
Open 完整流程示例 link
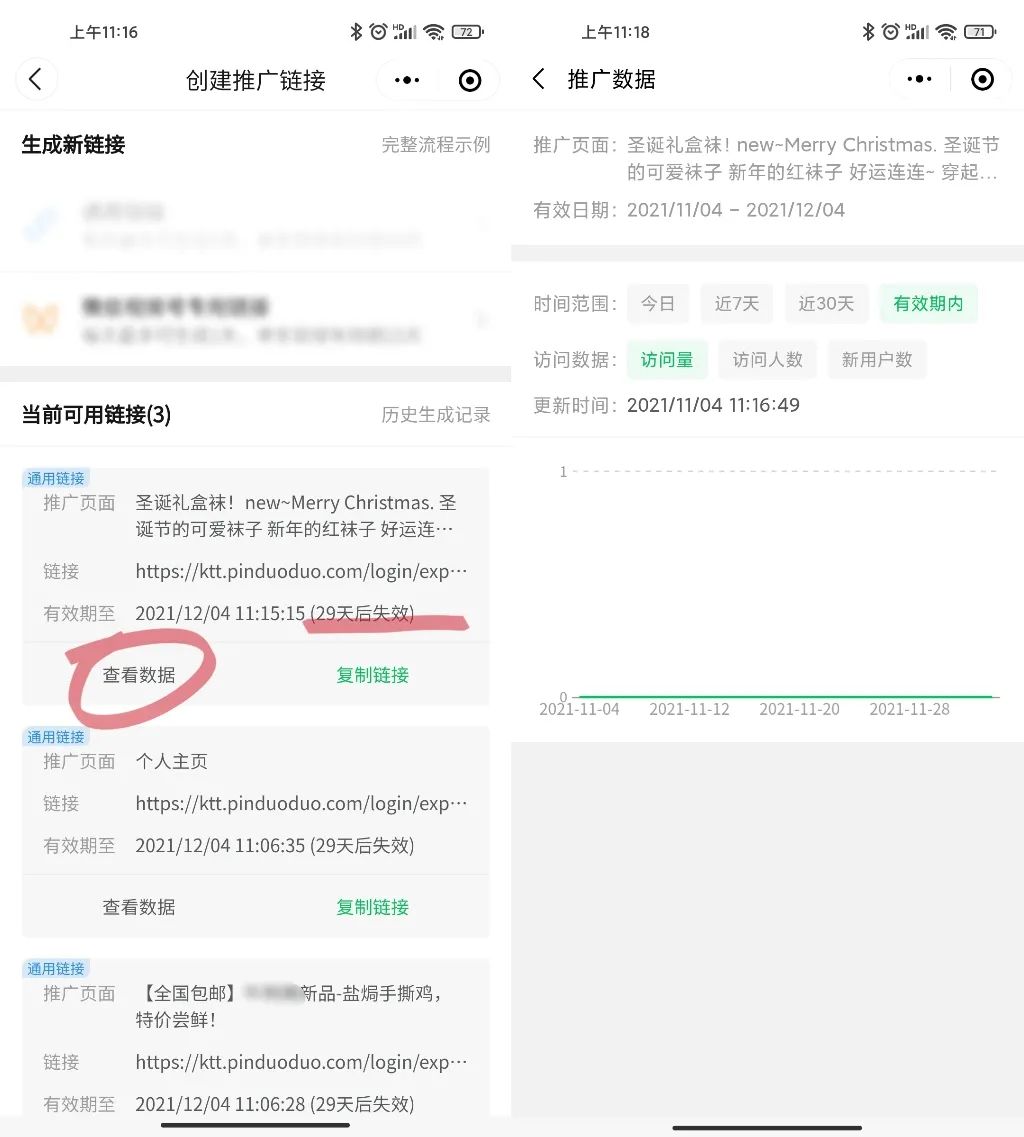[436, 145]
